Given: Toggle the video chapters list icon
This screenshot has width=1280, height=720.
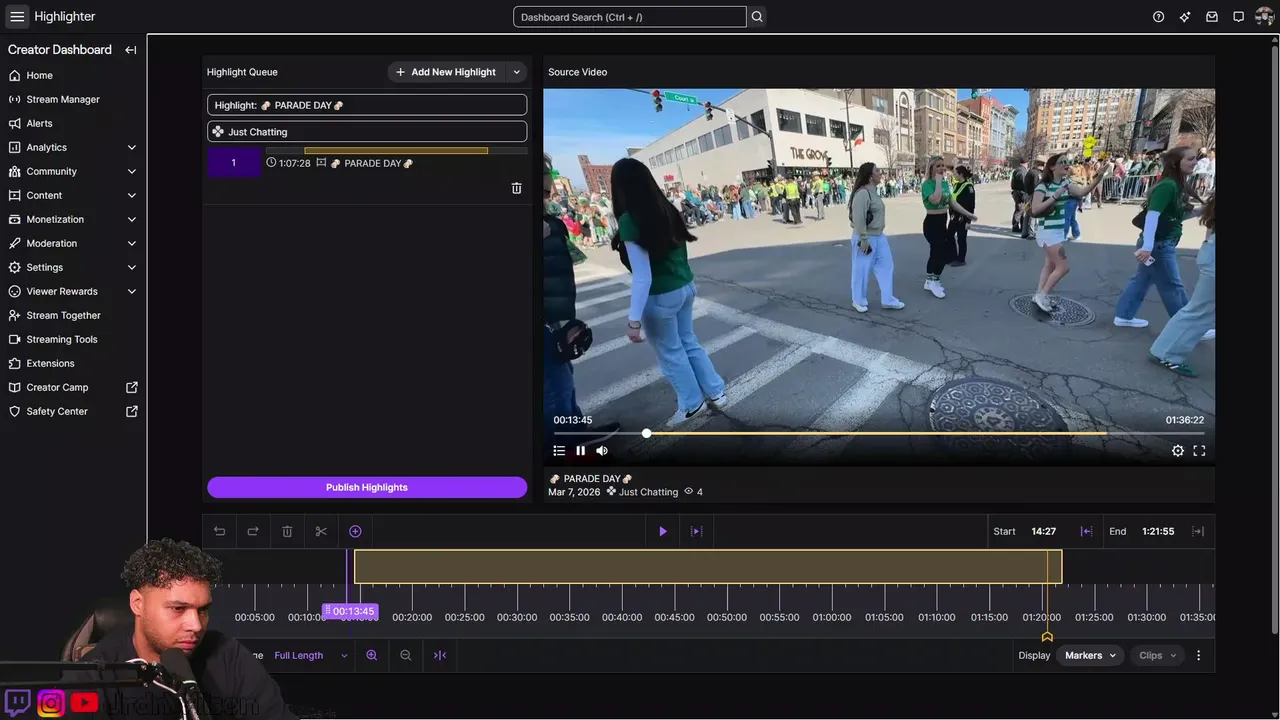Looking at the screenshot, I should pyautogui.click(x=559, y=451).
